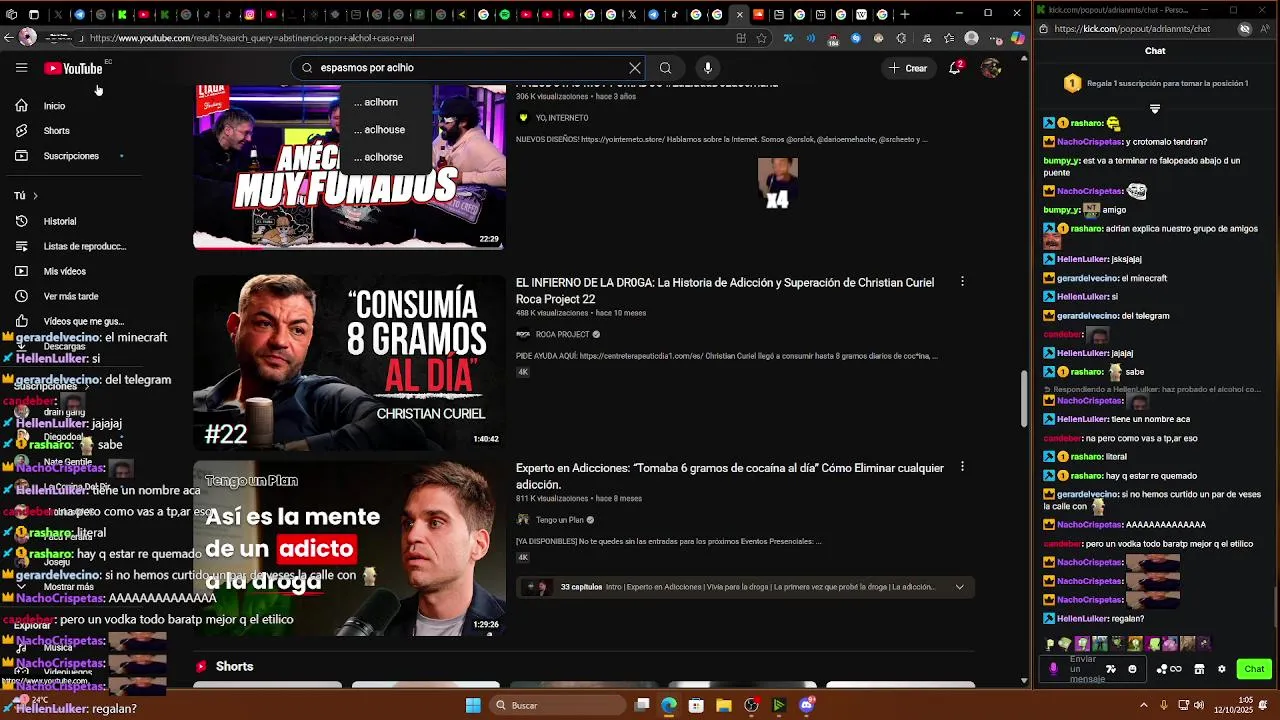1280x720 pixels.
Task: Open Kick chat settings gear
Action: 1221,669
